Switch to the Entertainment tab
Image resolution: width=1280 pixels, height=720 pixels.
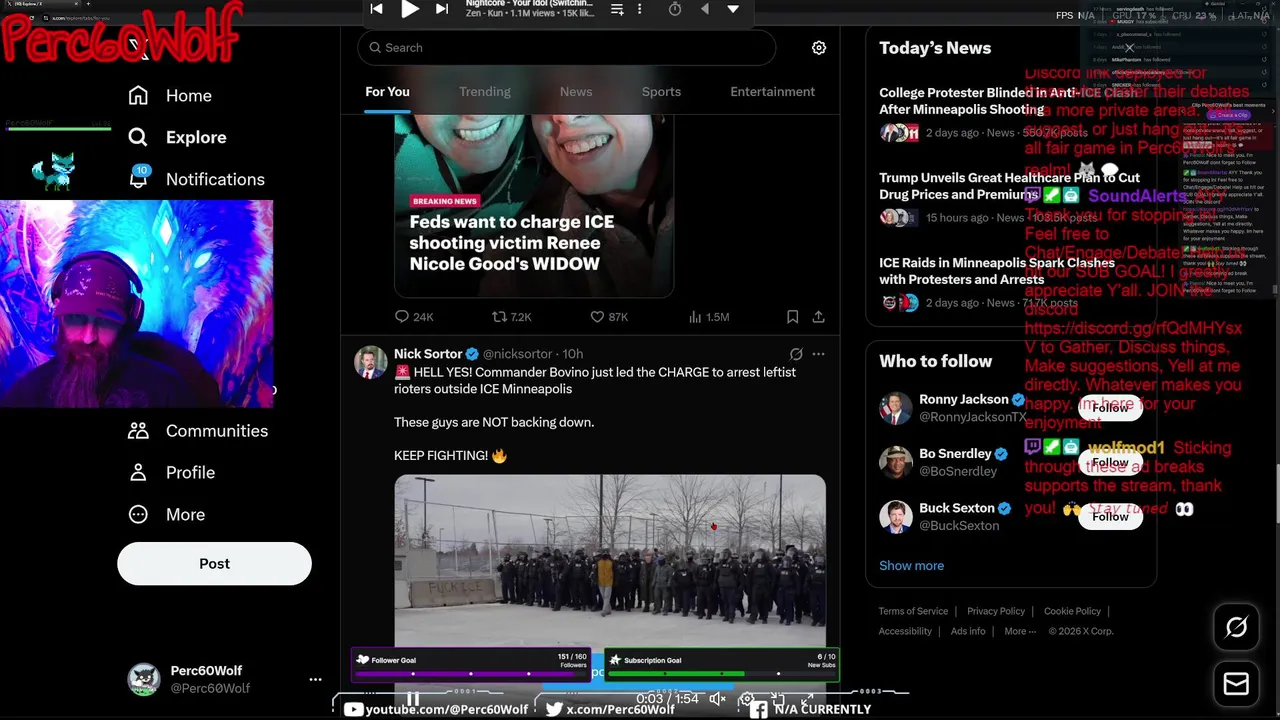[772, 92]
